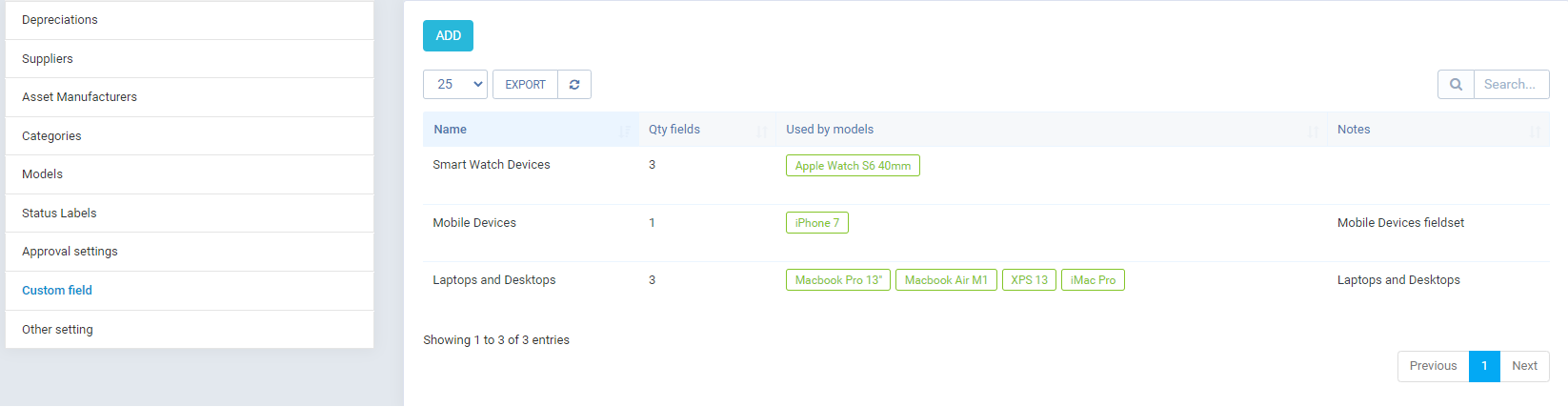Open the 25 entries-per-page dropdown
1568x407 pixels.
[455, 85]
